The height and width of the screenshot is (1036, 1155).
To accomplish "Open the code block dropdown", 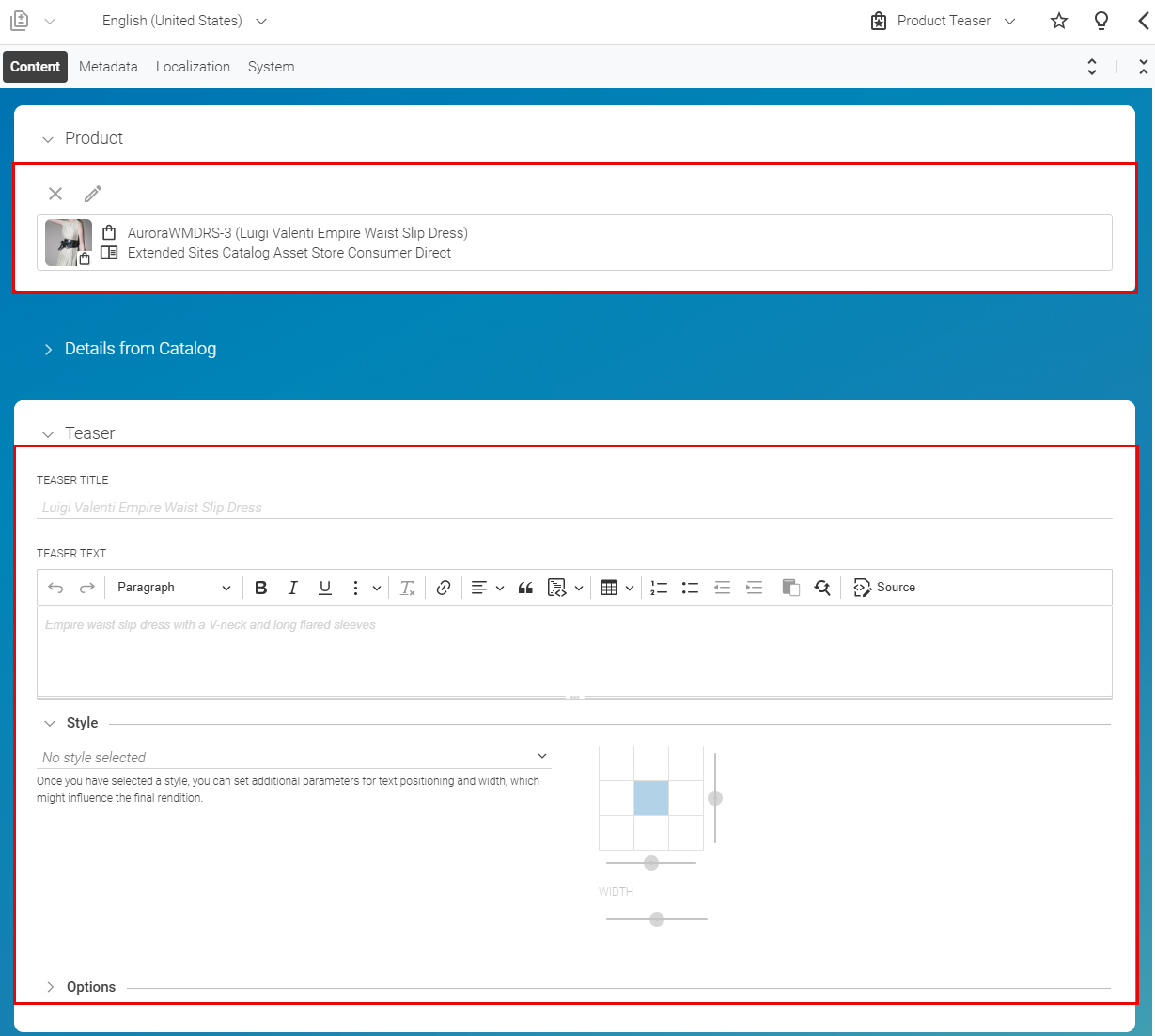I will (x=566, y=588).
